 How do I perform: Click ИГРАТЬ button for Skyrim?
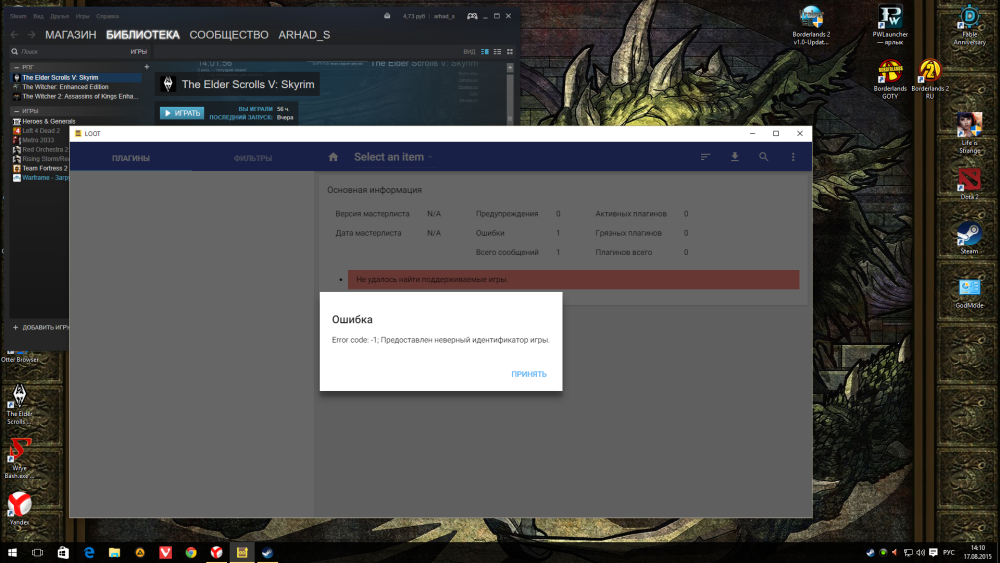(x=182, y=113)
